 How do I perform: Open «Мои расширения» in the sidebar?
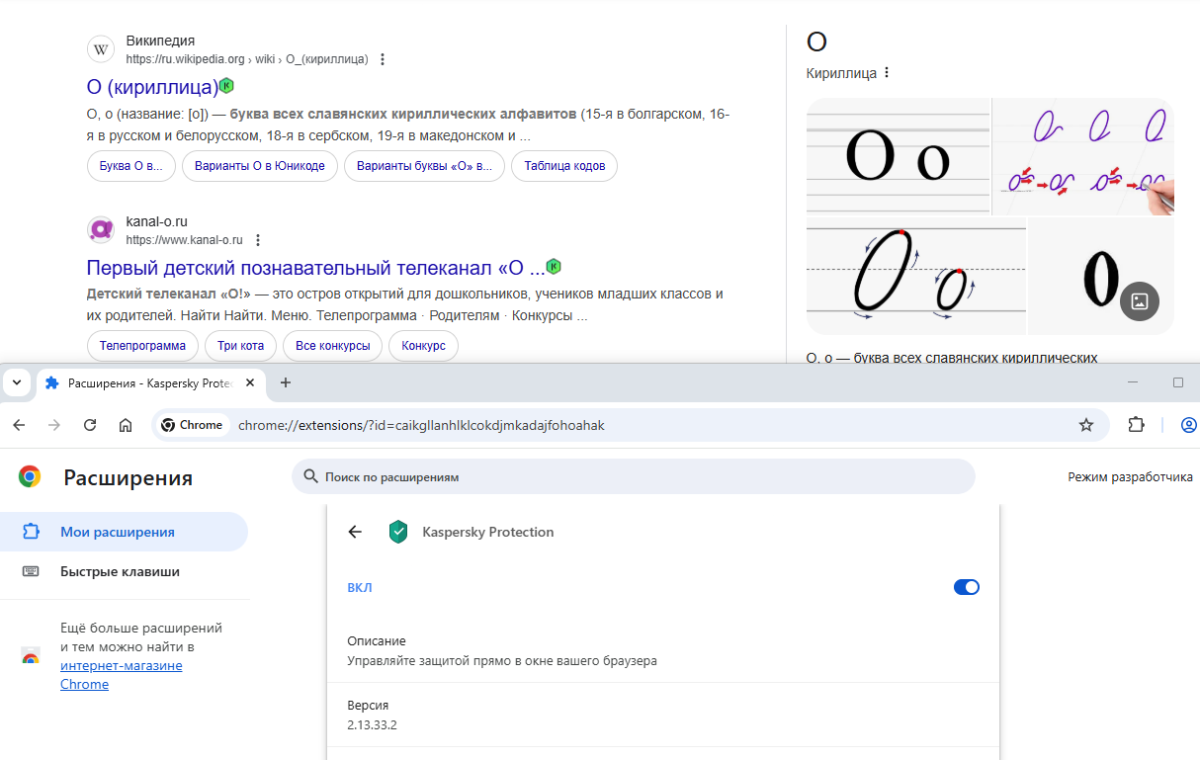[x=124, y=532]
